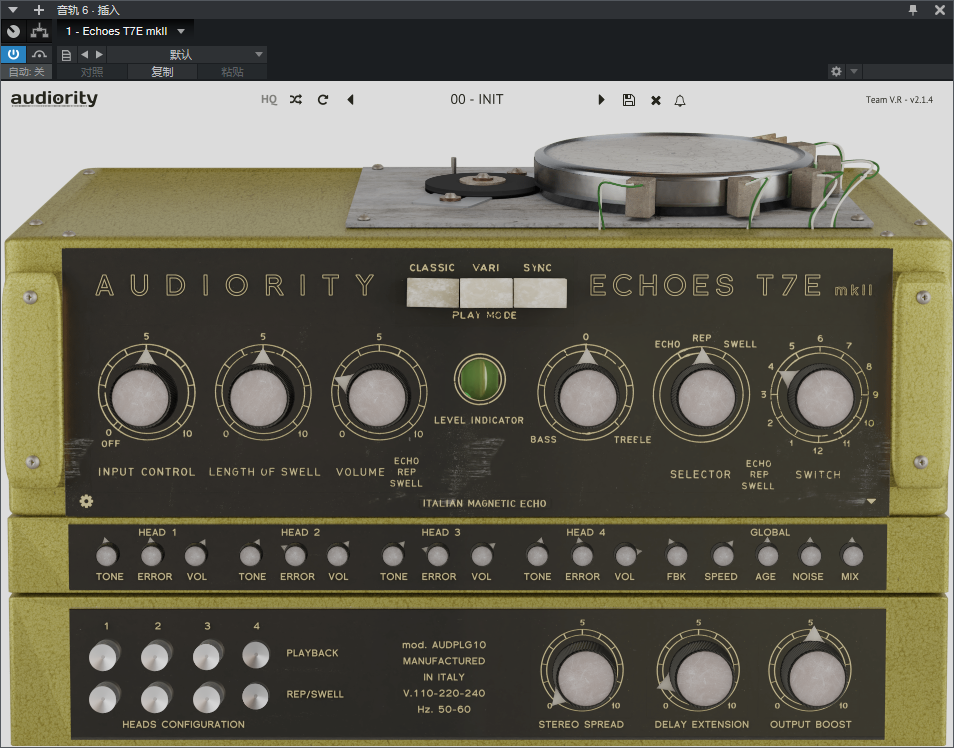The height and width of the screenshot is (748, 954).
Task: Click the 自动: 关 automation button
Action: pyautogui.click(x=26, y=72)
